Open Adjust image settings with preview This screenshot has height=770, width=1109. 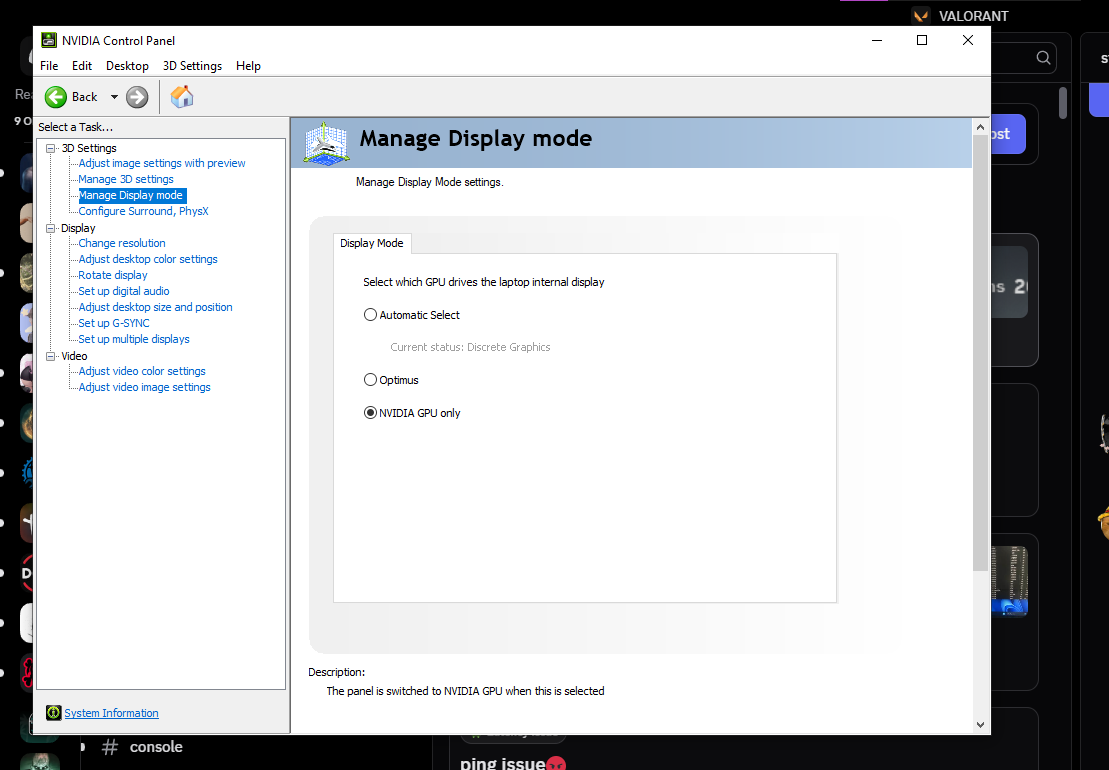162,163
